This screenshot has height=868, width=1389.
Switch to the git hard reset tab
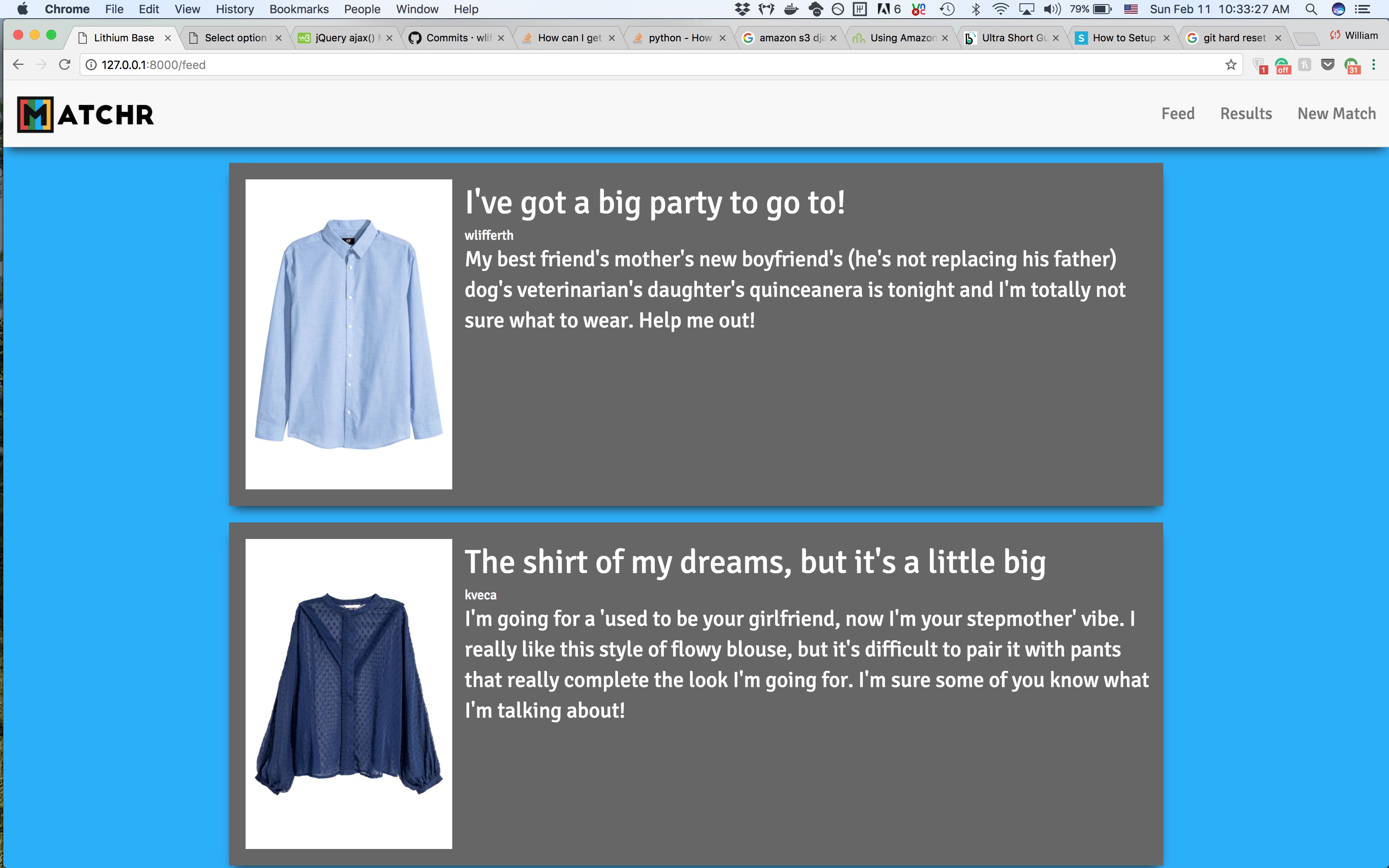(x=1234, y=38)
